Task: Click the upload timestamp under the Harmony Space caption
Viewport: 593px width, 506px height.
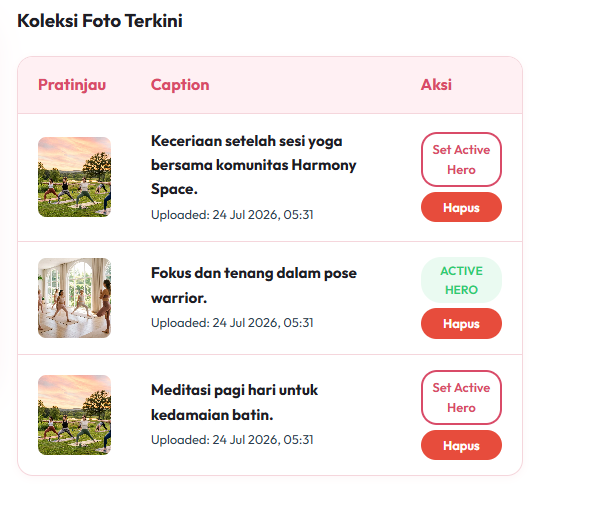Action: point(232,215)
